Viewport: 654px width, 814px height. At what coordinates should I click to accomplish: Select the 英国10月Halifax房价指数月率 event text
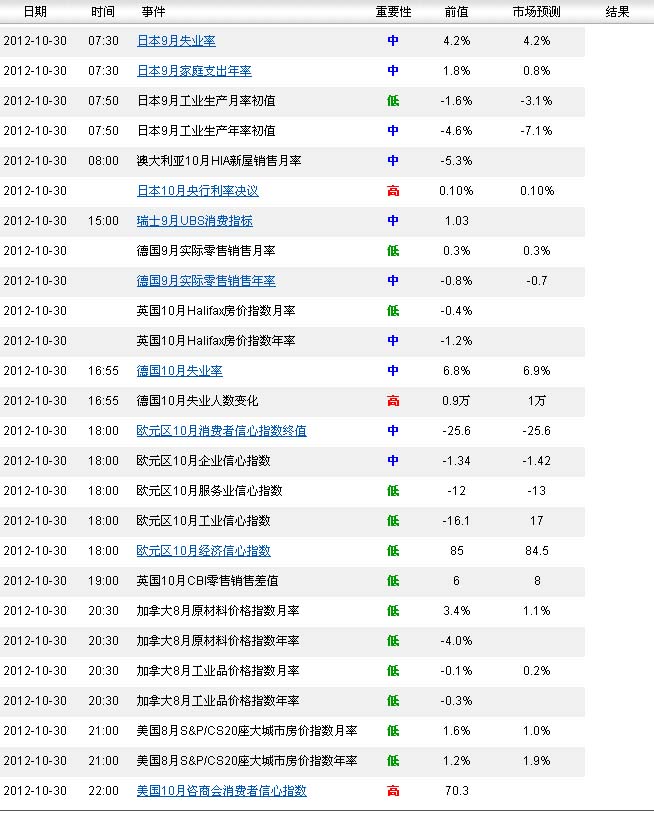[216, 311]
